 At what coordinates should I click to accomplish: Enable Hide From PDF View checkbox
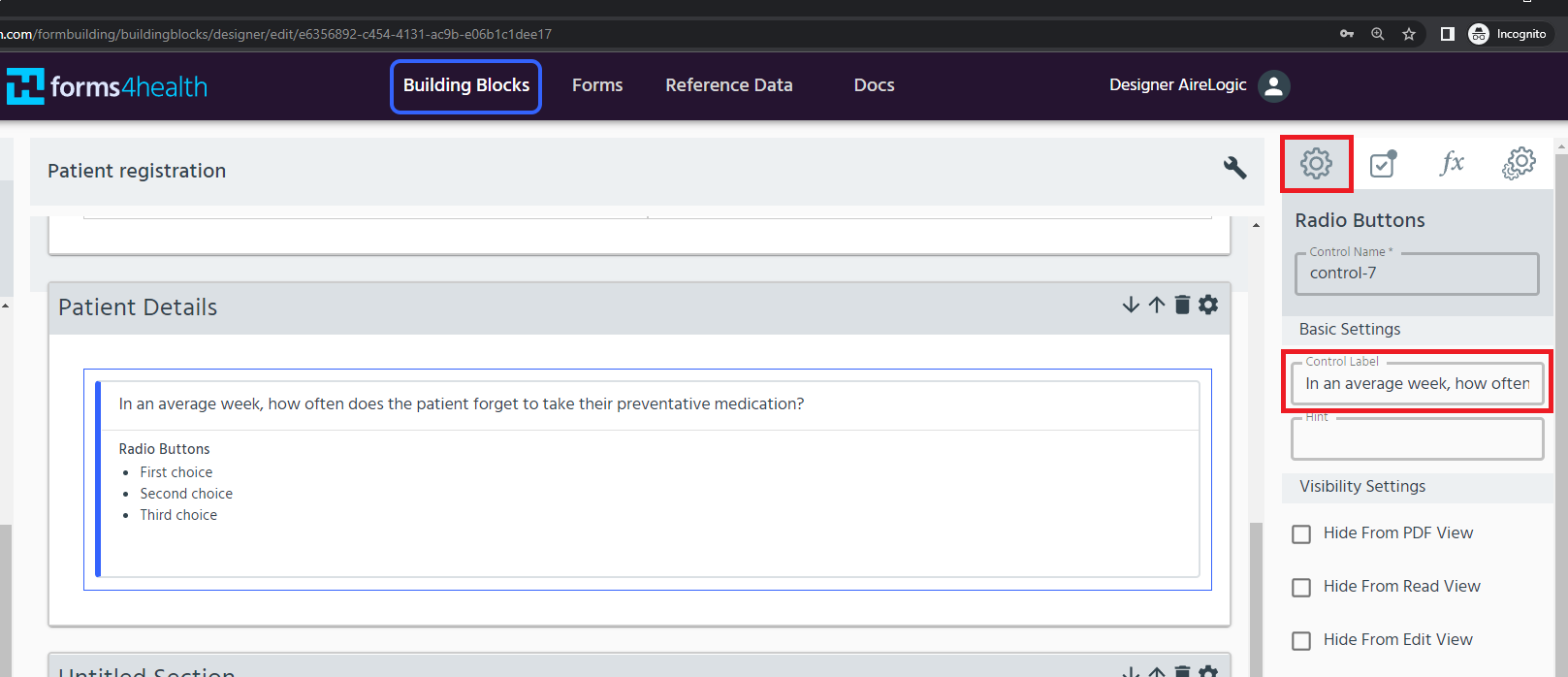pyautogui.click(x=1301, y=533)
